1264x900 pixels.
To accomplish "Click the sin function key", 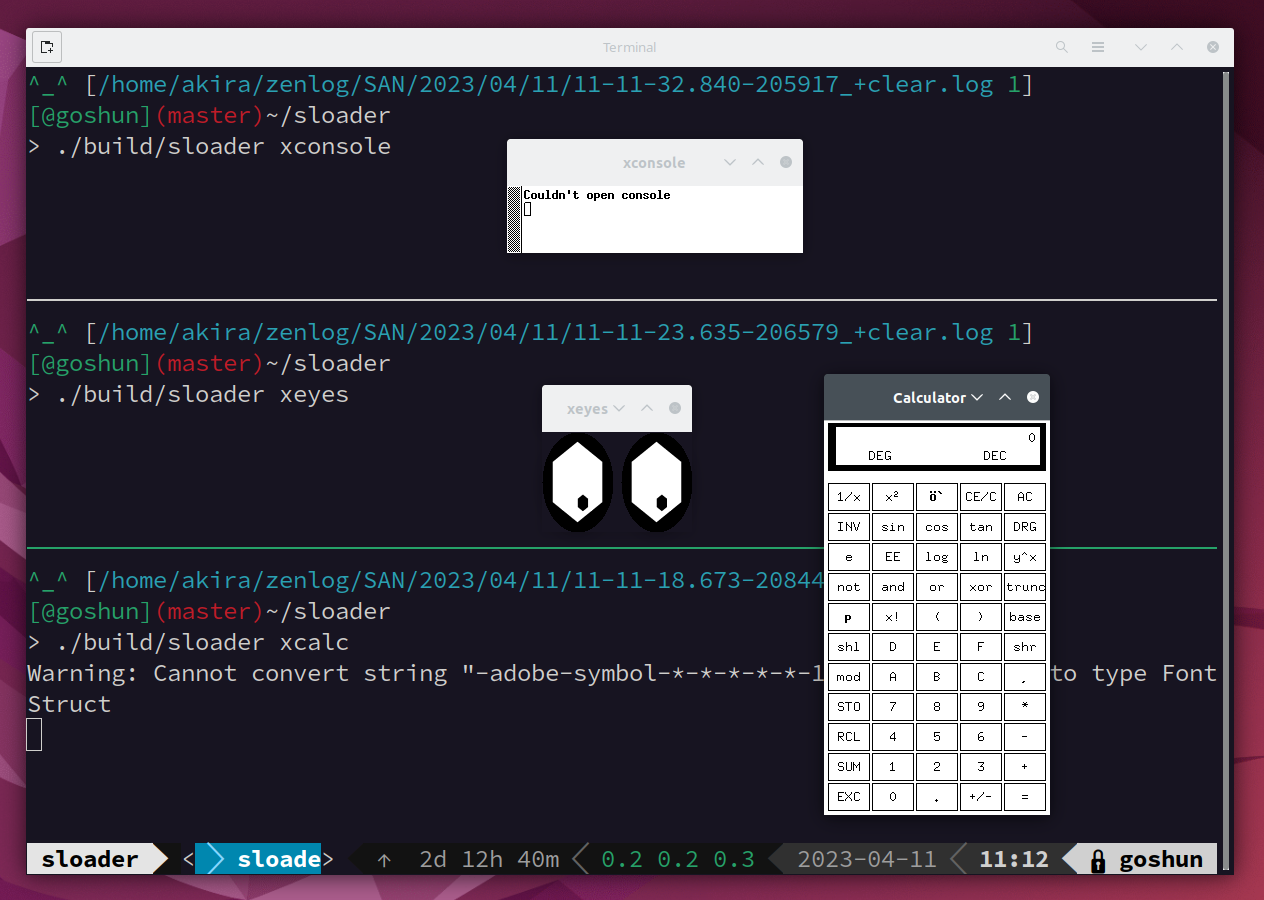I will 893,527.
